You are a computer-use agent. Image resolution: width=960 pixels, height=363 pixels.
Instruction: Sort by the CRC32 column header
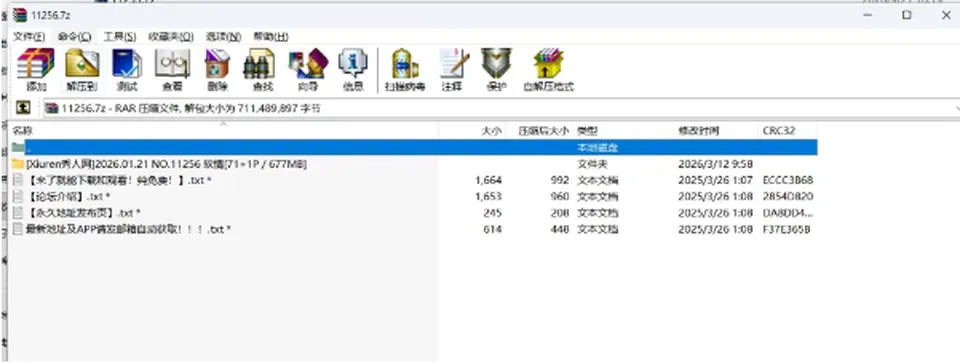[x=788, y=130]
